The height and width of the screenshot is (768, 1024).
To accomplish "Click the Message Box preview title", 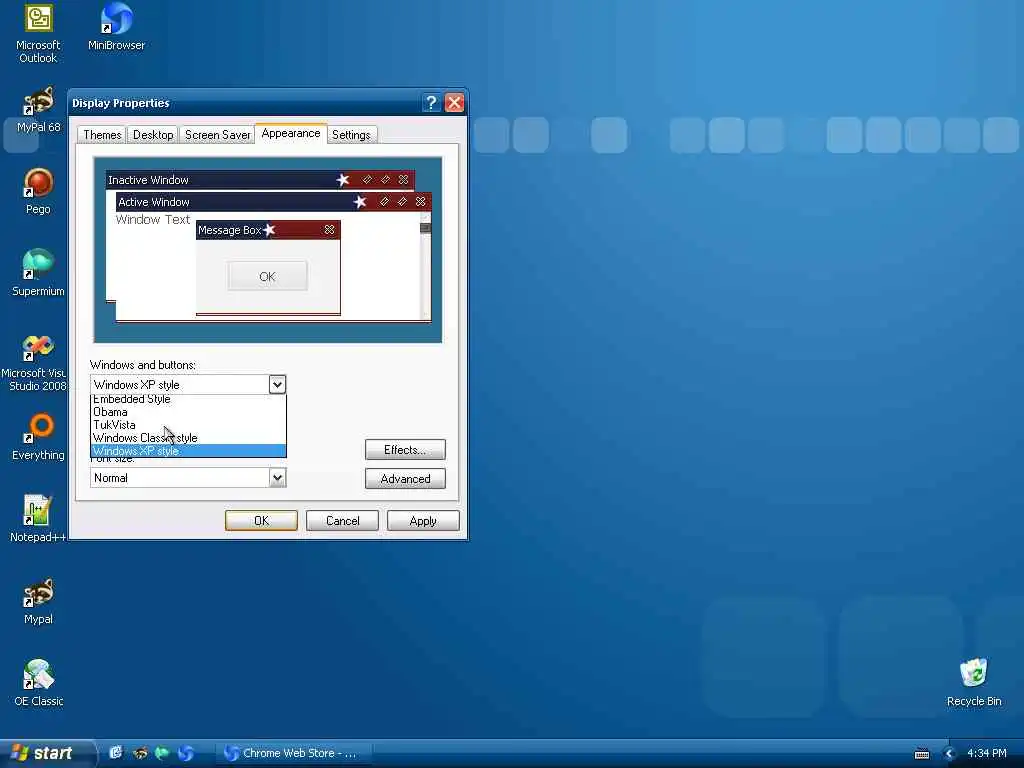I will pos(268,230).
